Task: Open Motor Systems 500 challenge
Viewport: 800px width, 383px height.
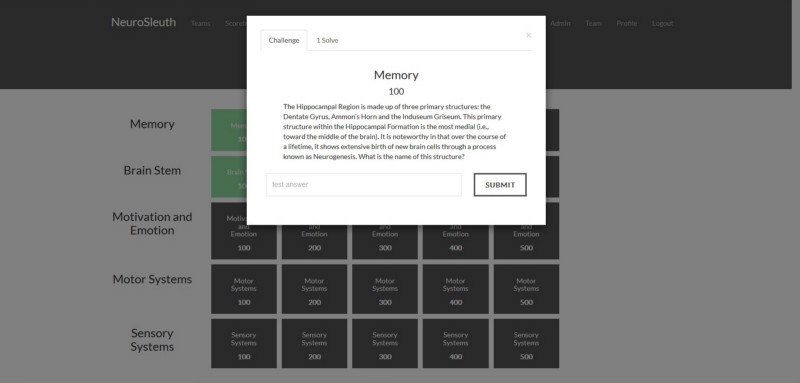Action: (526, 289)
